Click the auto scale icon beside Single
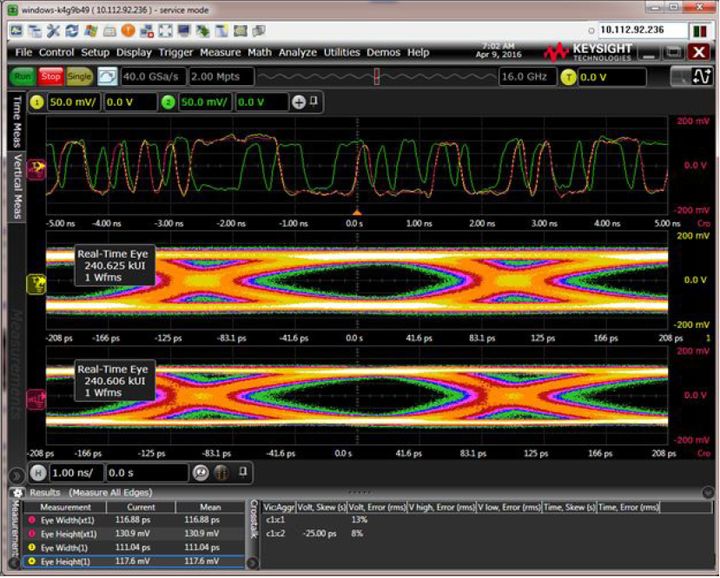The height and width of the screenshot is (578, 720). pos(108,76)
